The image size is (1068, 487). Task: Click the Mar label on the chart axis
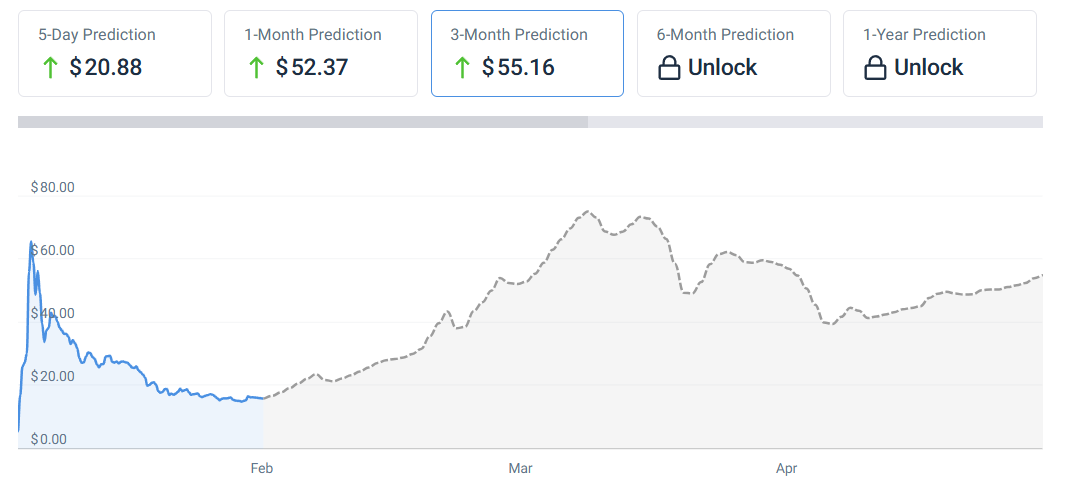coord(520,468)
